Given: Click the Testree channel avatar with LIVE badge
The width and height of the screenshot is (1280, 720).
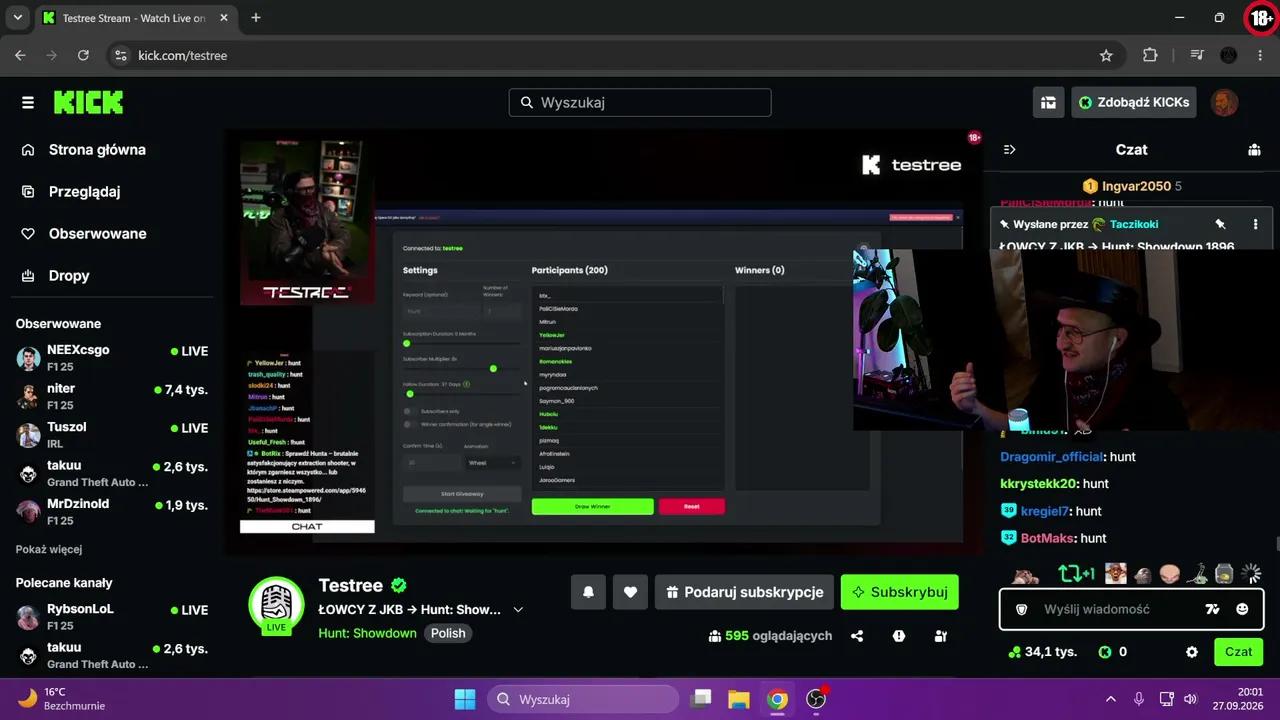Looking at the screenshot, I should pyautogui.click(x=276, y=605).
